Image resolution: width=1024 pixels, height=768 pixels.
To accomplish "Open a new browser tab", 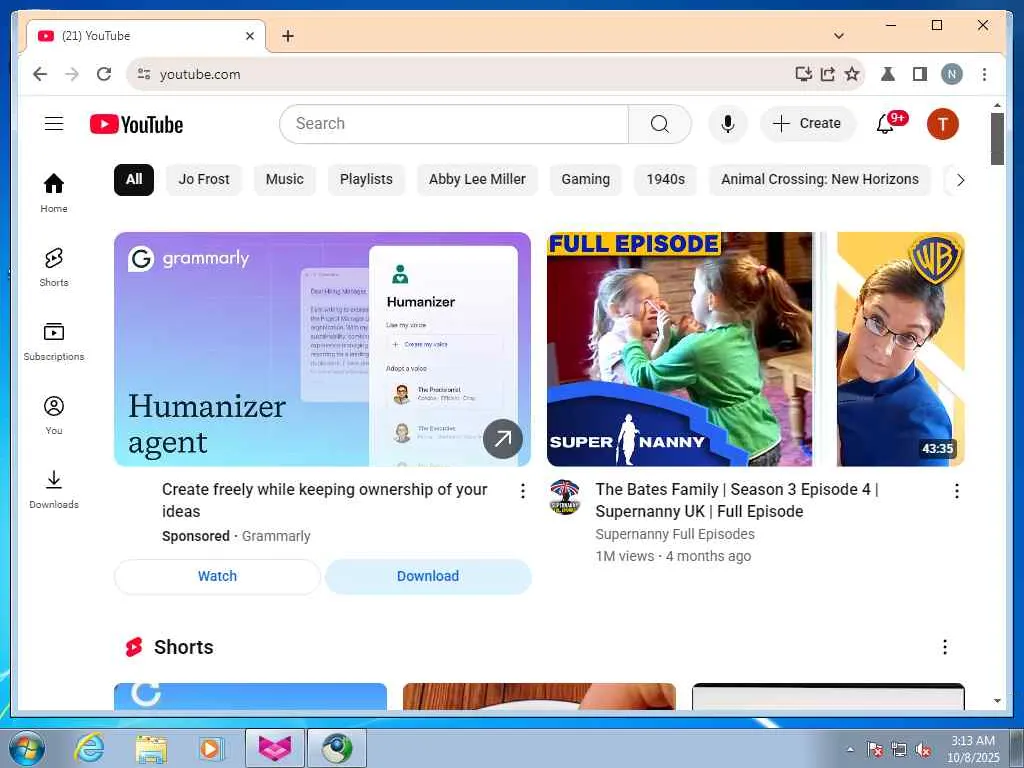I will pyautogui.click(x=288, y=36).
